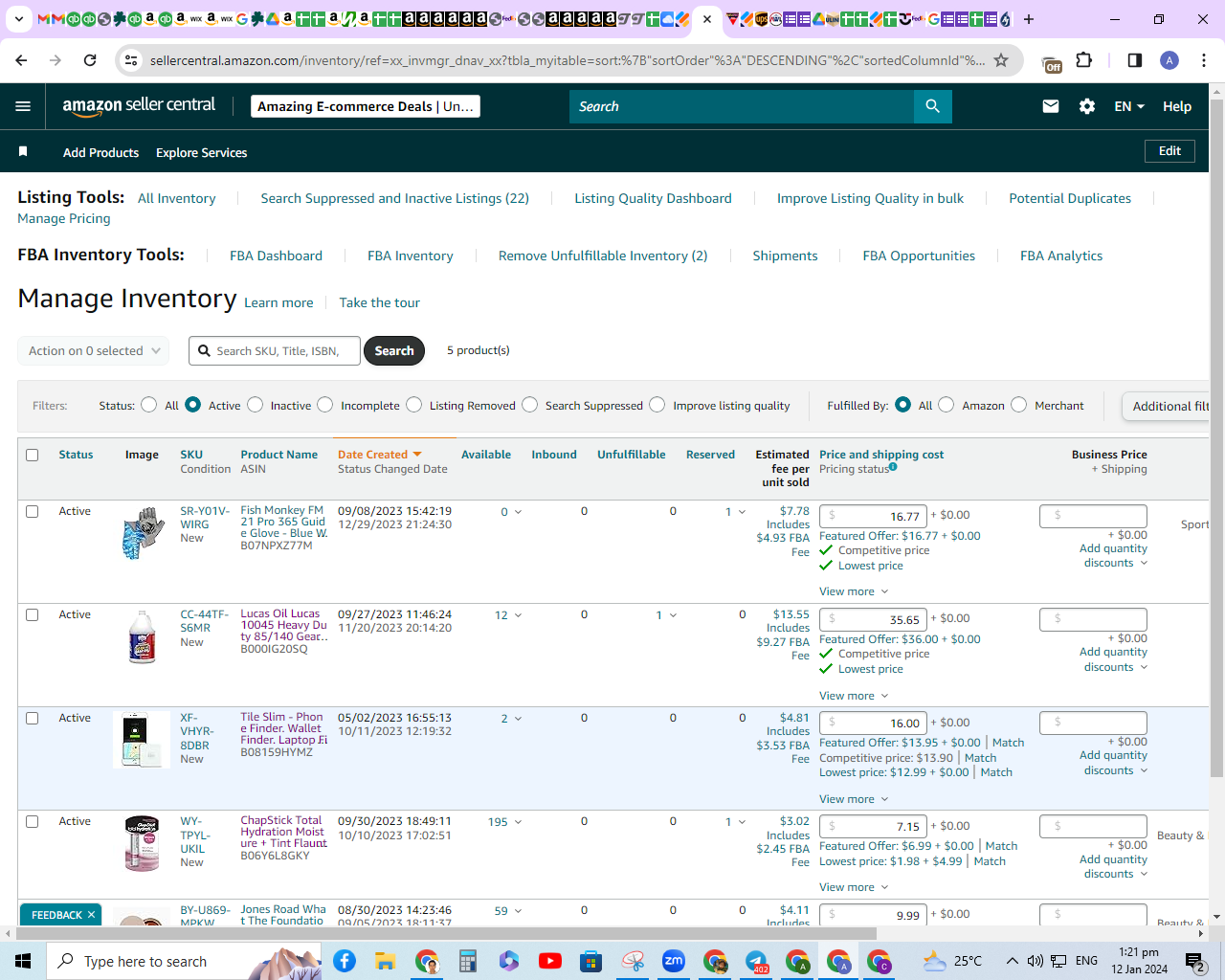The height and width of the screenshot is (980, 1225).
Task: Launch Calculator from the taskbar
Action: (468, 961)
